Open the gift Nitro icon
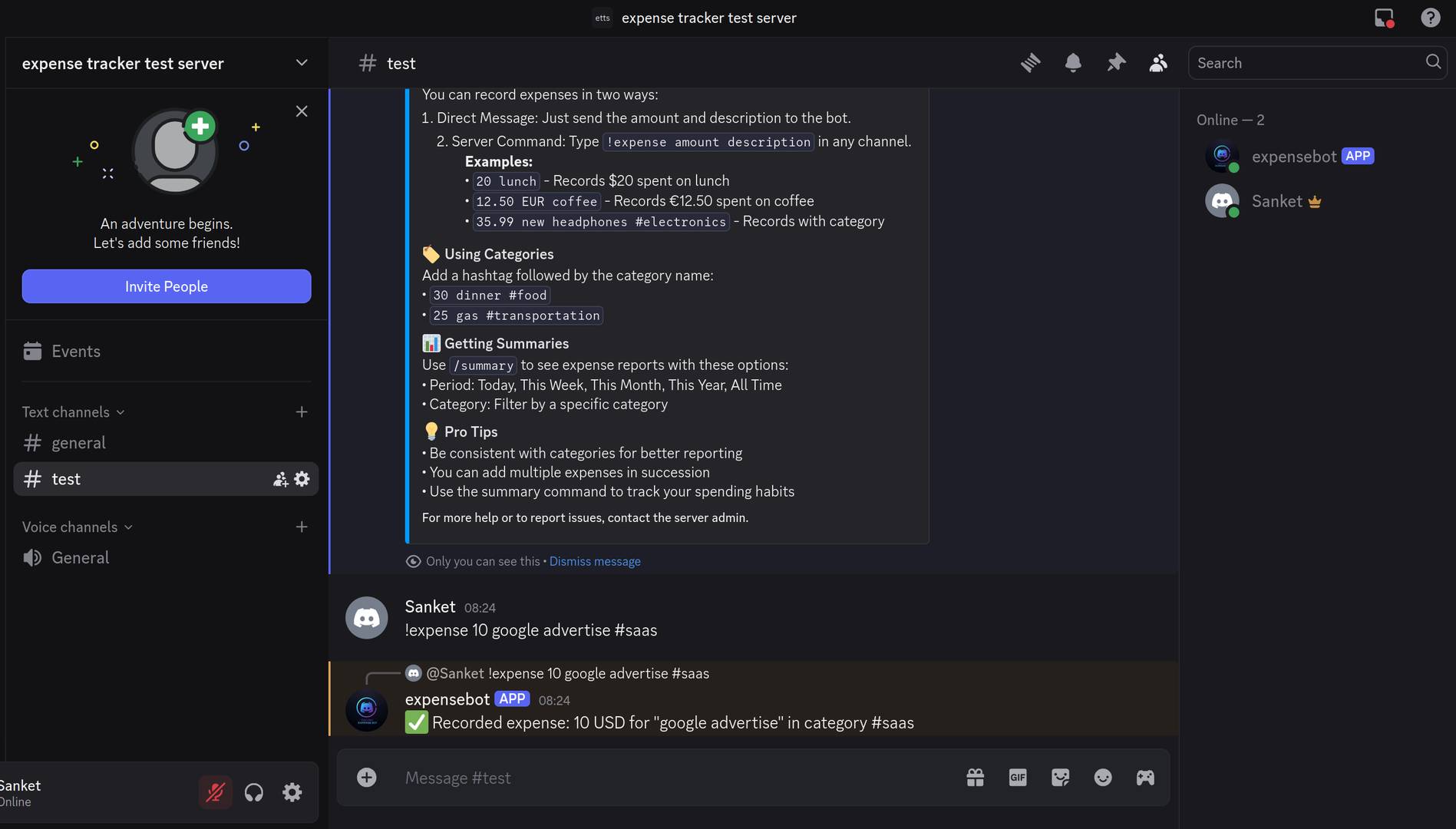1456x829 pixels. pos(976,778)
